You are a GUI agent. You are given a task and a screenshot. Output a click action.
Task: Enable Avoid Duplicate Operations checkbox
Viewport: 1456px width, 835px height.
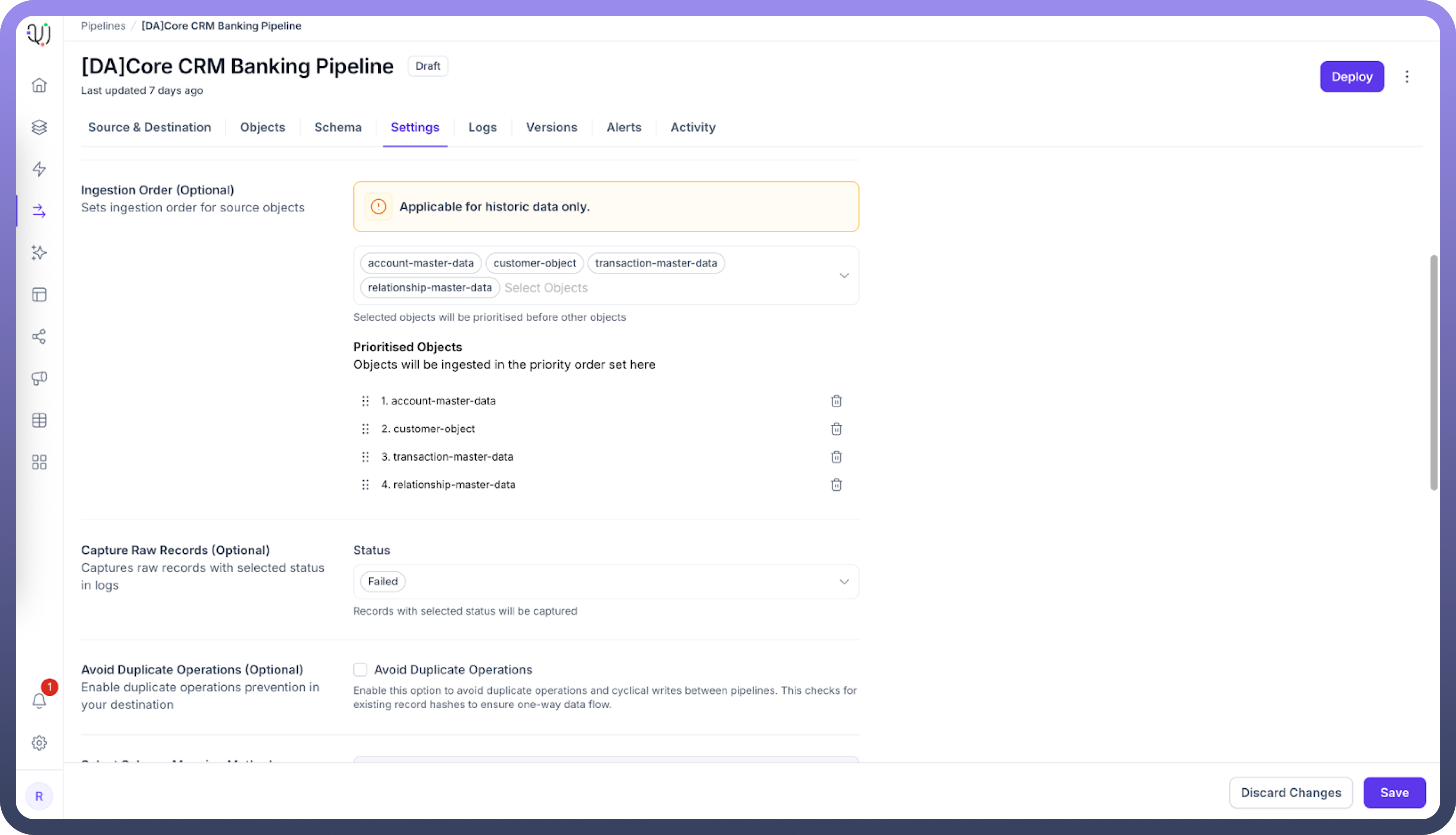coord(360,669)
